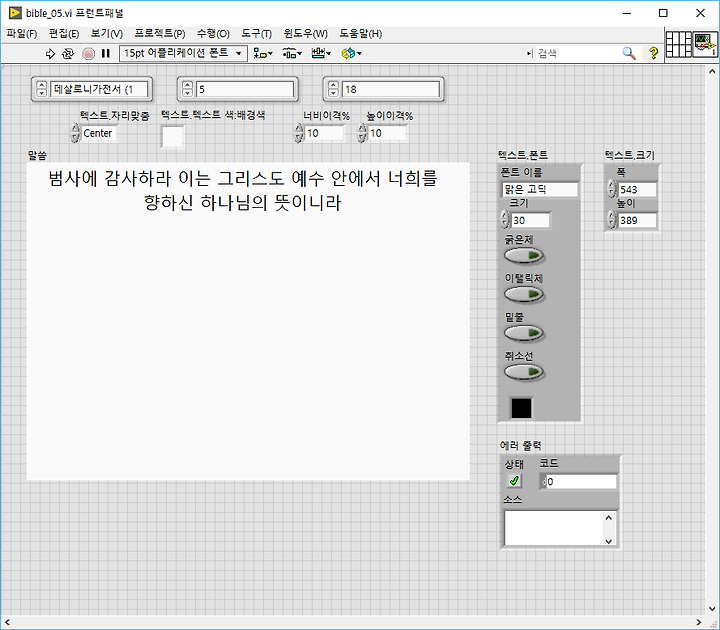Click the font 크기 30 stepper arrows
This screenshot has height=630, width=720.
[x=505, y=220]
